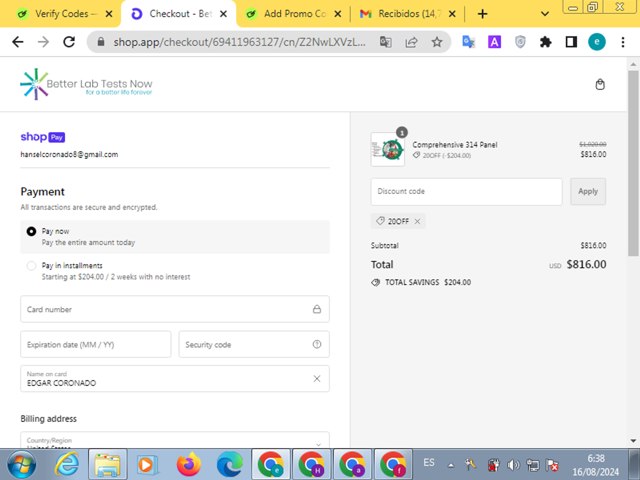Switch to the Add Promo Co tab

[294, 14]
